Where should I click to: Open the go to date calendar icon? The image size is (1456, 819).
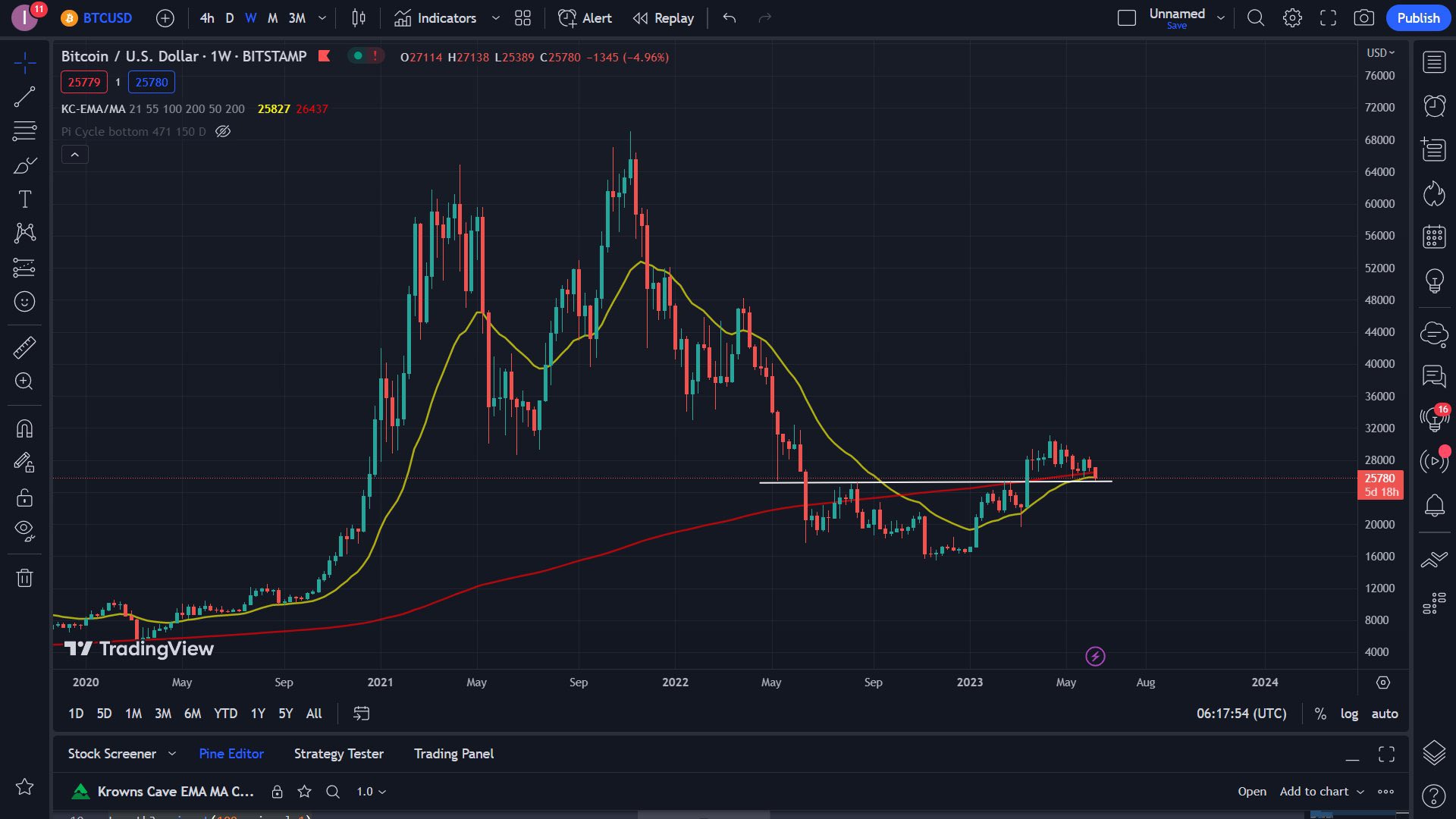click(362, 714)
